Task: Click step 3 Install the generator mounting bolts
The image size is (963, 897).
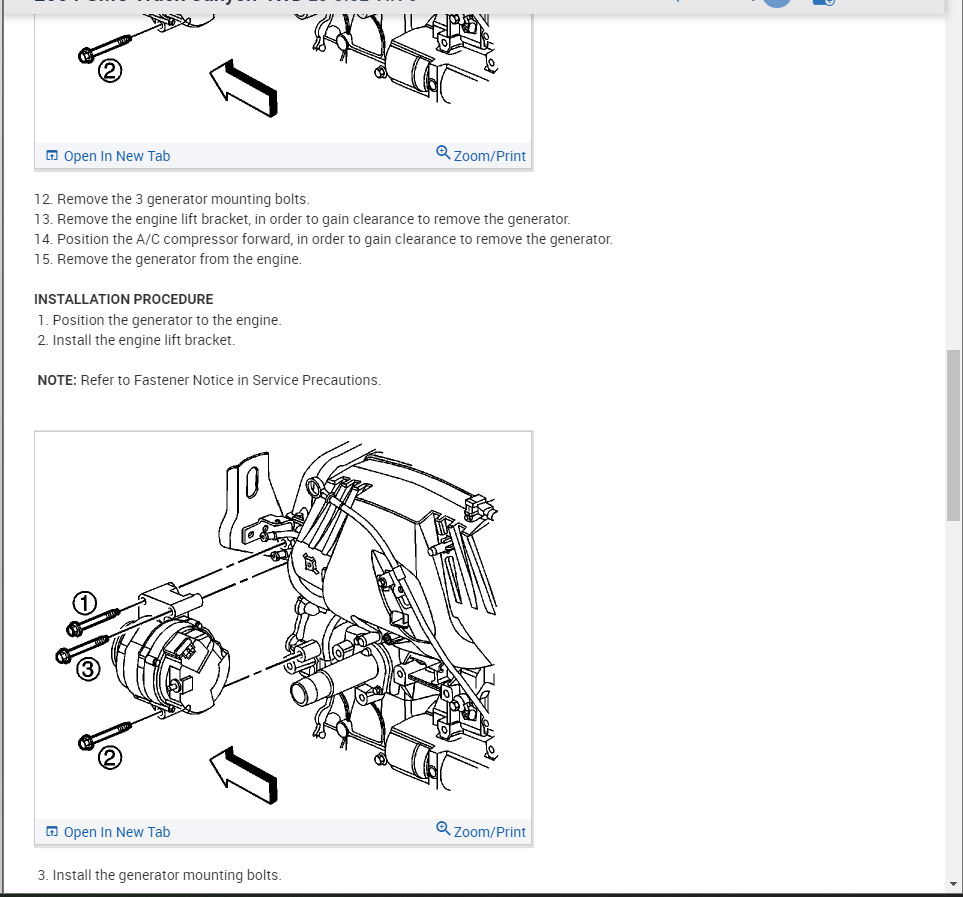Action: pyautogui.click(x=160, y=876)
